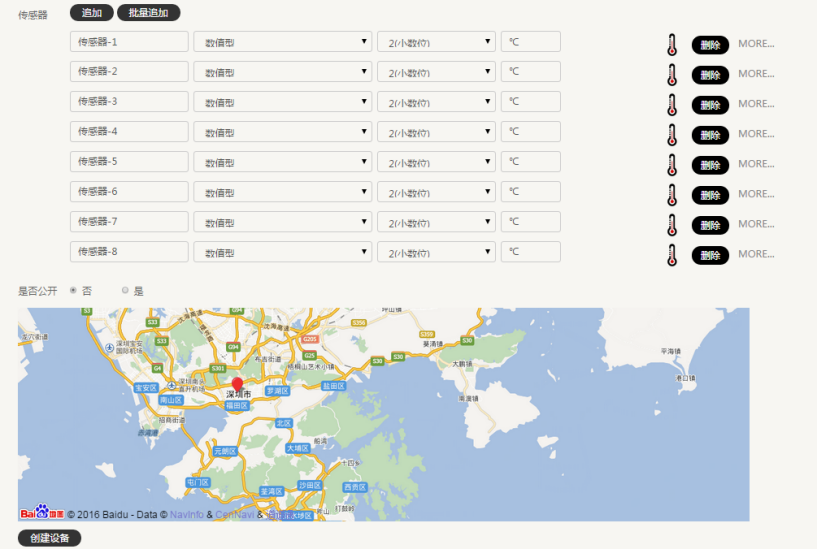
Task: Click the Baidu logo on the map
Action: click(x=42, y=512)
